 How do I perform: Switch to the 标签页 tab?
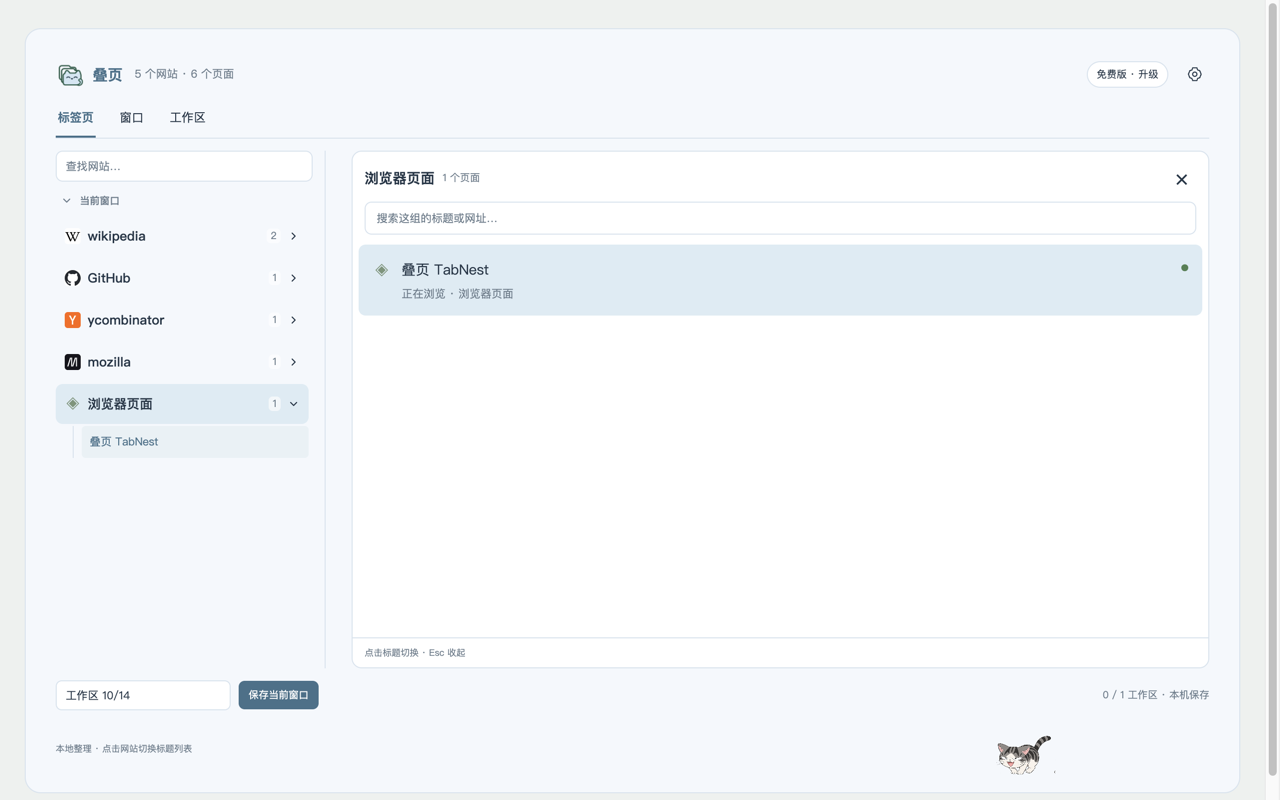click(x=75, y=118)
